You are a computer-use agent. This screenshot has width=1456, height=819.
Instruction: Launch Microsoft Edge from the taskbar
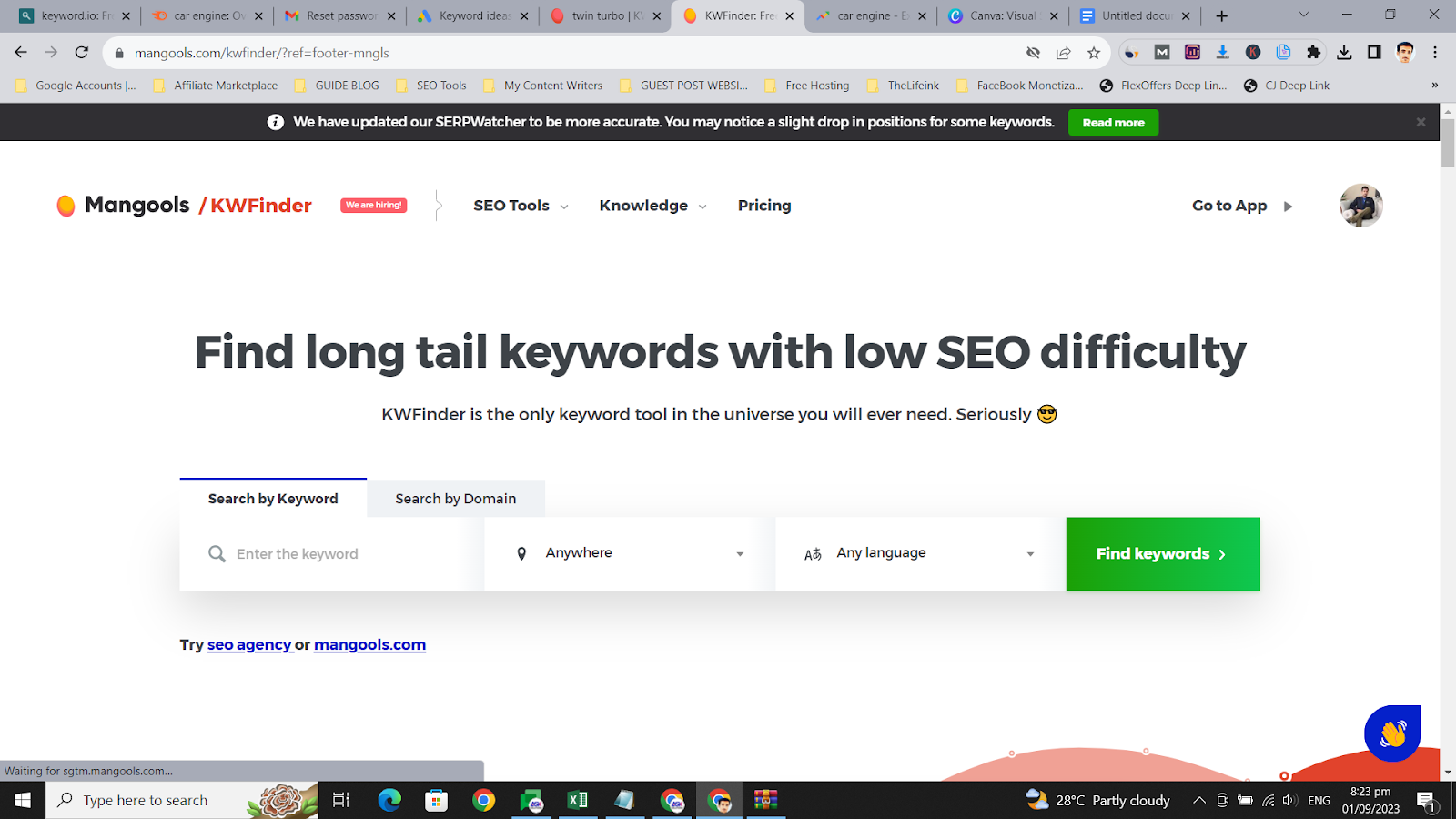389,801
